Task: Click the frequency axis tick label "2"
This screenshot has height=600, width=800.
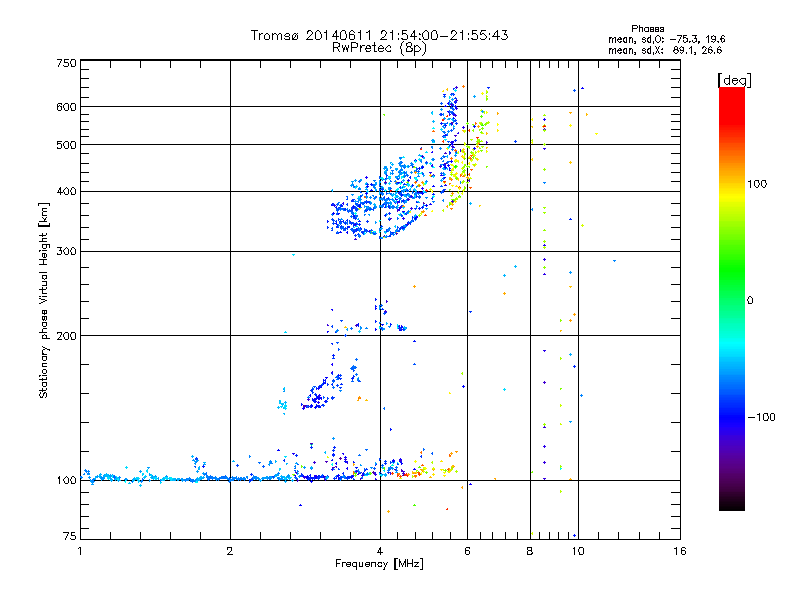Action: 230,551
